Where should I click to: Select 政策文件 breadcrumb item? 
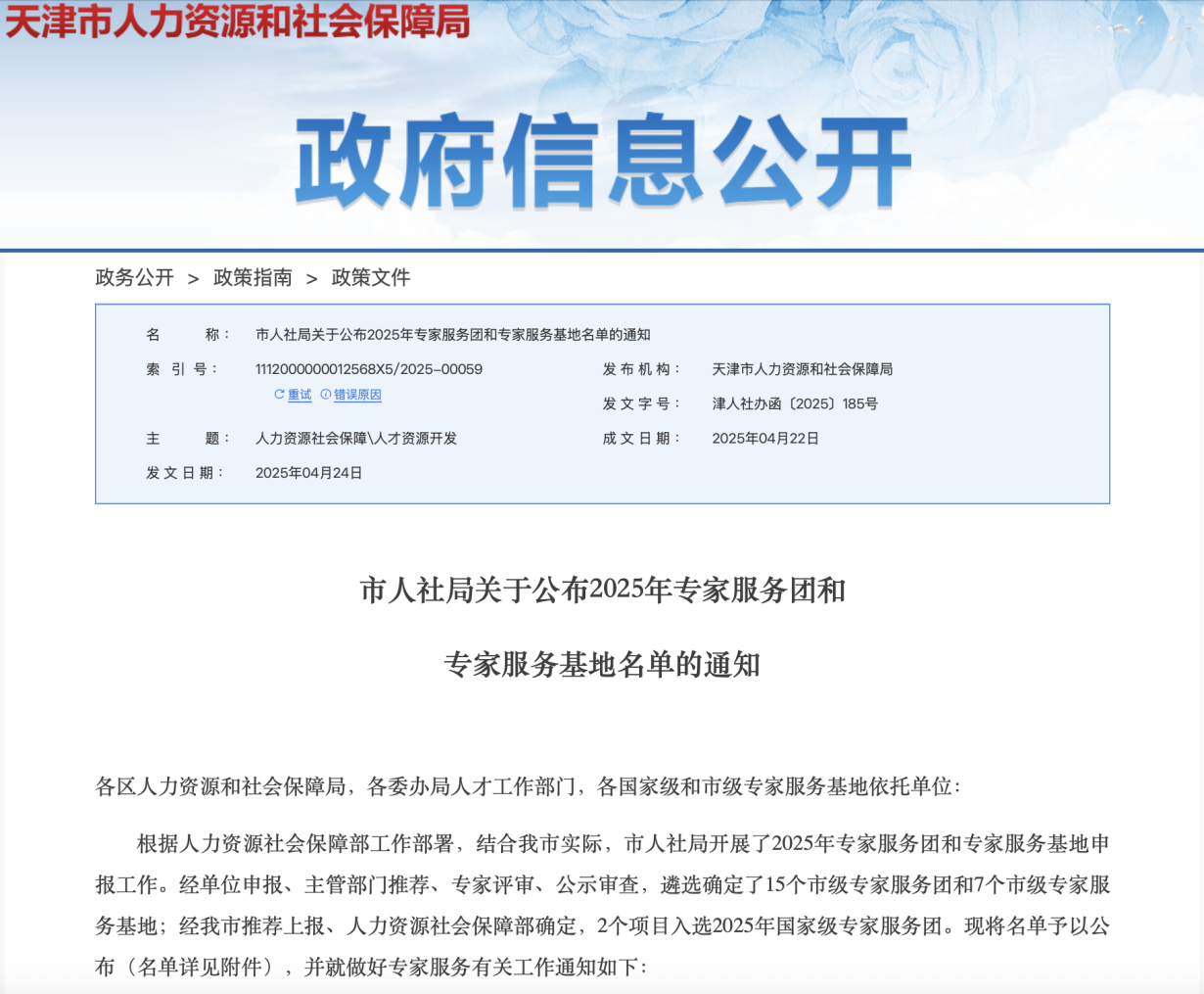click(x=371, y=278)
